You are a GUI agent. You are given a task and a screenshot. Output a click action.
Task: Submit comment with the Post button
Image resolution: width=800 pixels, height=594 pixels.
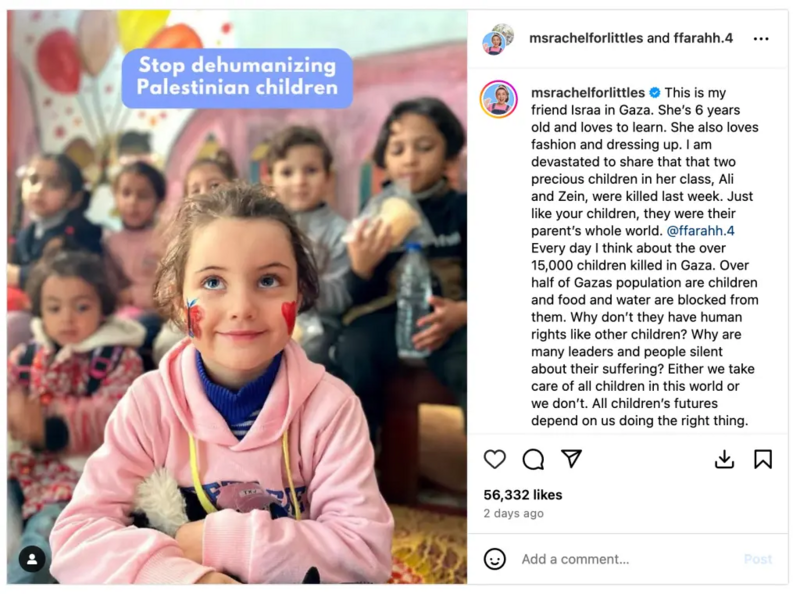click(x=758, y=559)
